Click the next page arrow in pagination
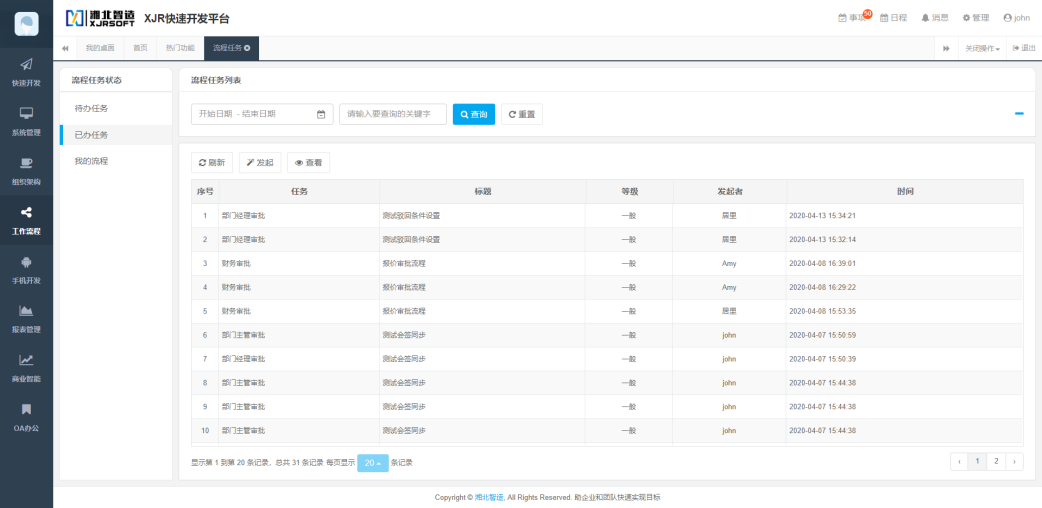This screenshot has height=508, width=1042. (x=1014, y=461)
